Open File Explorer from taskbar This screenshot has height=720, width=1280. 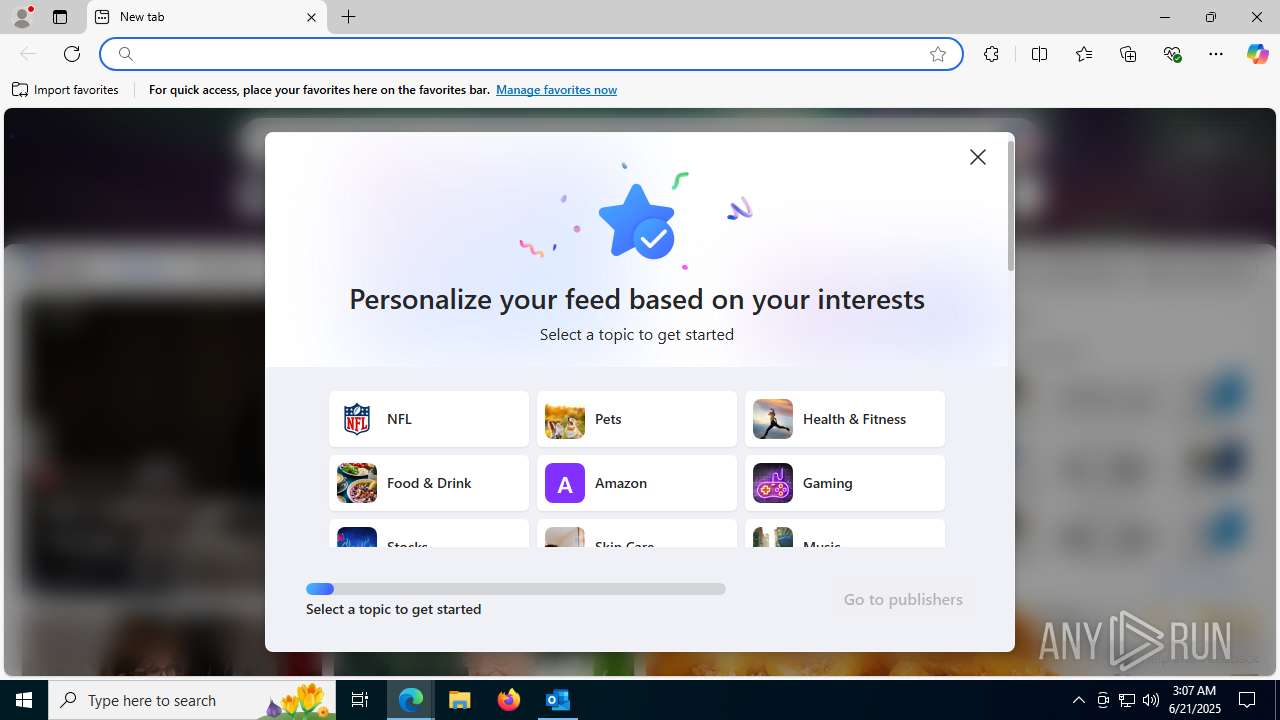pyautogui.click(x=460, y=700)
